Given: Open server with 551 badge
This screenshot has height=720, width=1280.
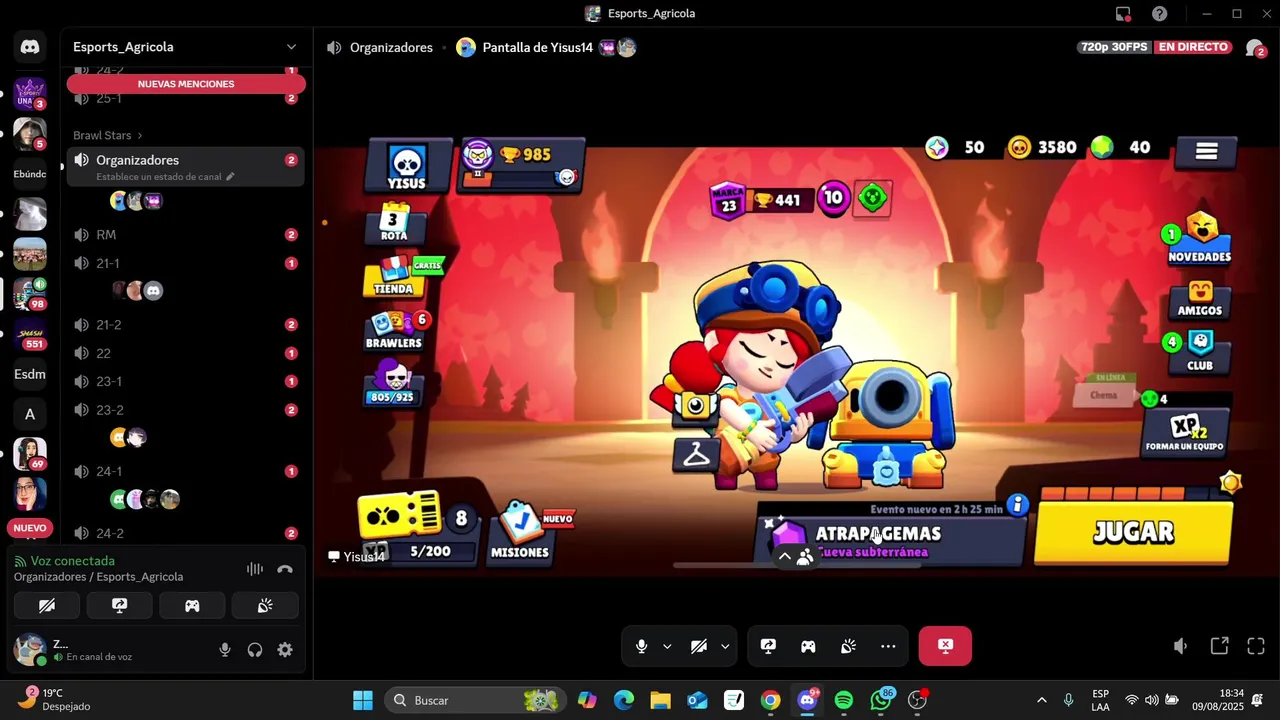Looking at the screenshot, I should (30, 335).
